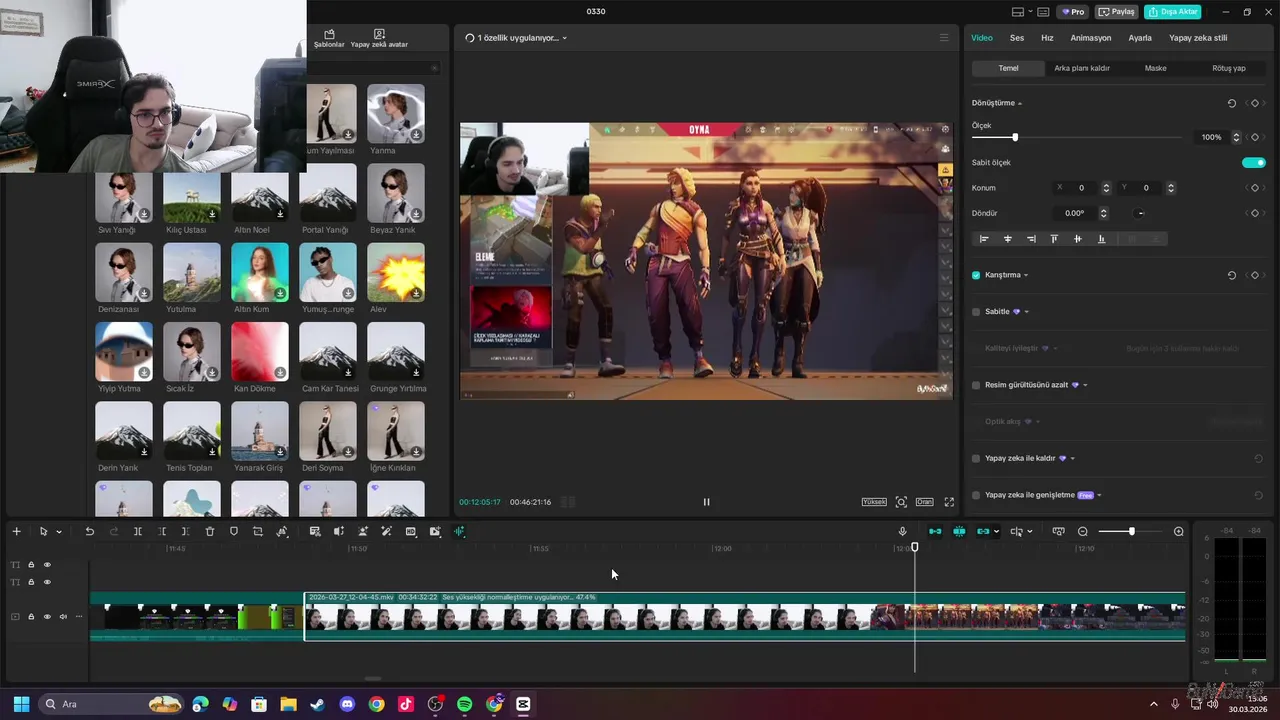This screenshot has height=720, width=1280.
Task: Click the teal audio waveform icon in timeline toolbar
Action: (459, 532)
